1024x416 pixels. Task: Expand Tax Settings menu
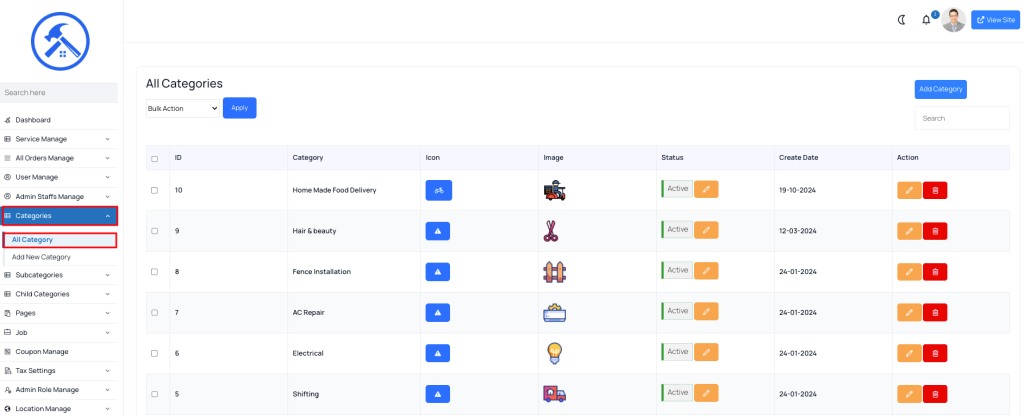click(x=59, y=370)
